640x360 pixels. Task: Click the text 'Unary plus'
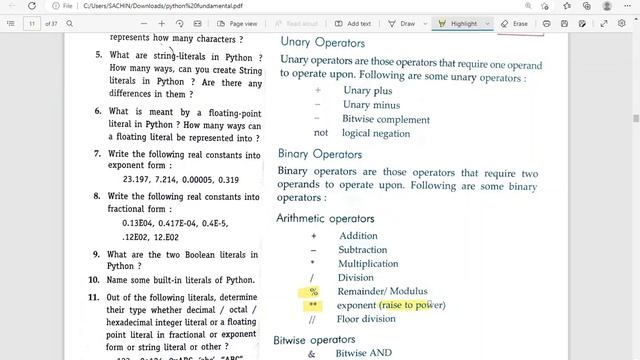(x=368, y=91)
